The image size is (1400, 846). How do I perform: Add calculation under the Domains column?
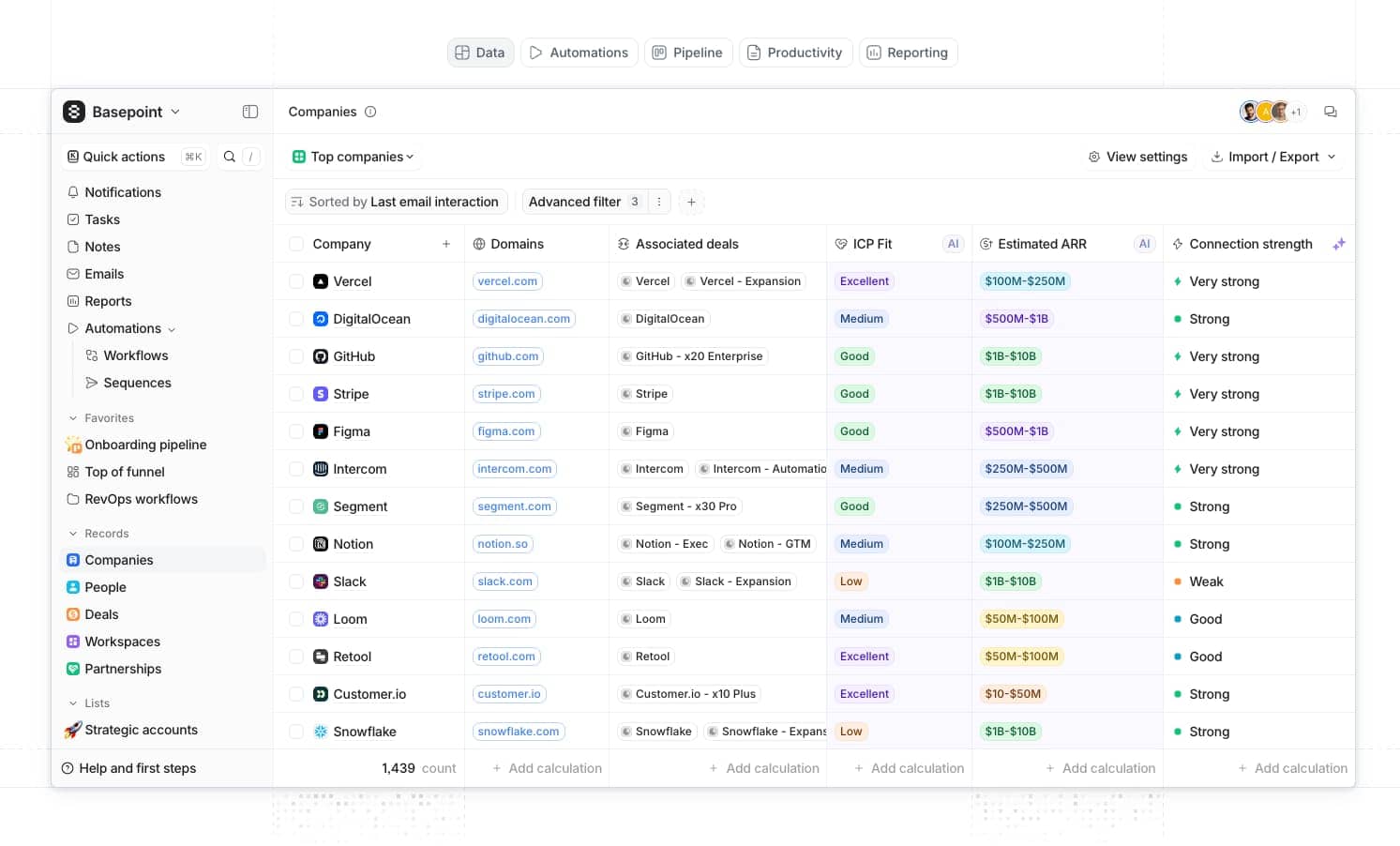548,768
